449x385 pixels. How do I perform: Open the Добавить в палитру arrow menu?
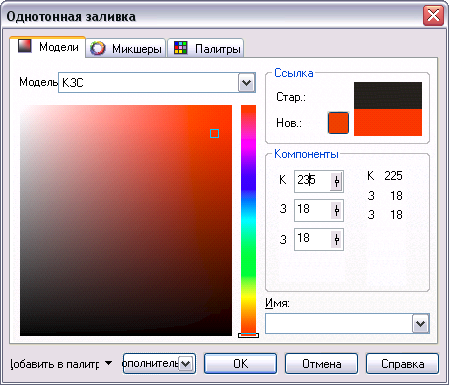tap(108, 363)
